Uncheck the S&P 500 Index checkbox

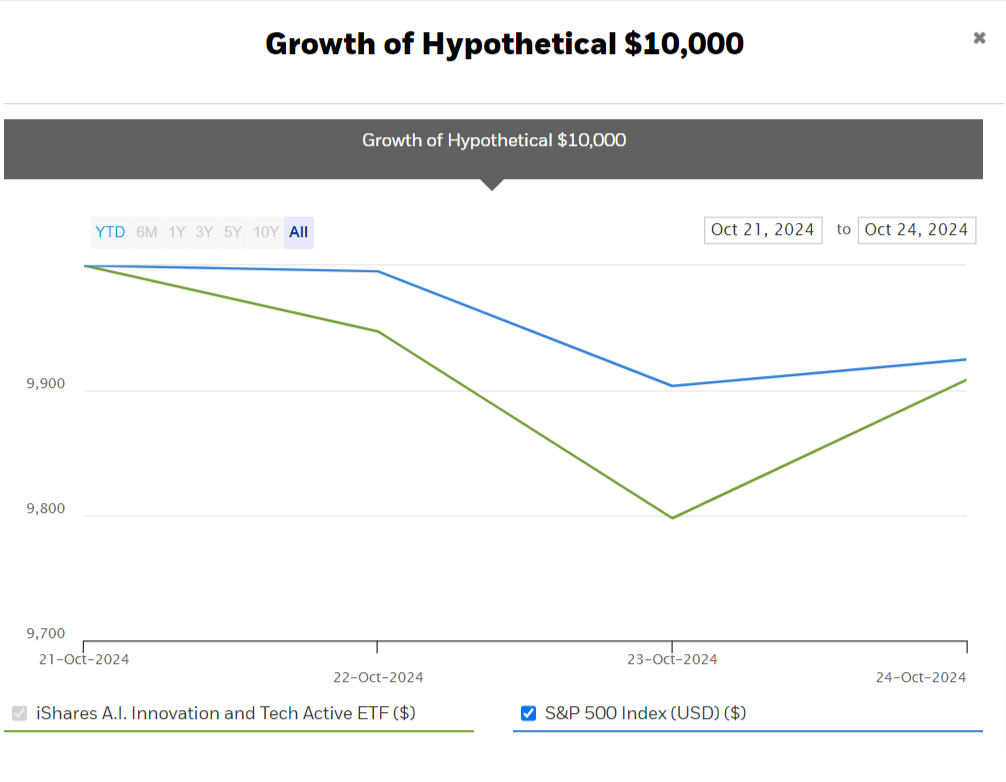click(x=528, y=713)
